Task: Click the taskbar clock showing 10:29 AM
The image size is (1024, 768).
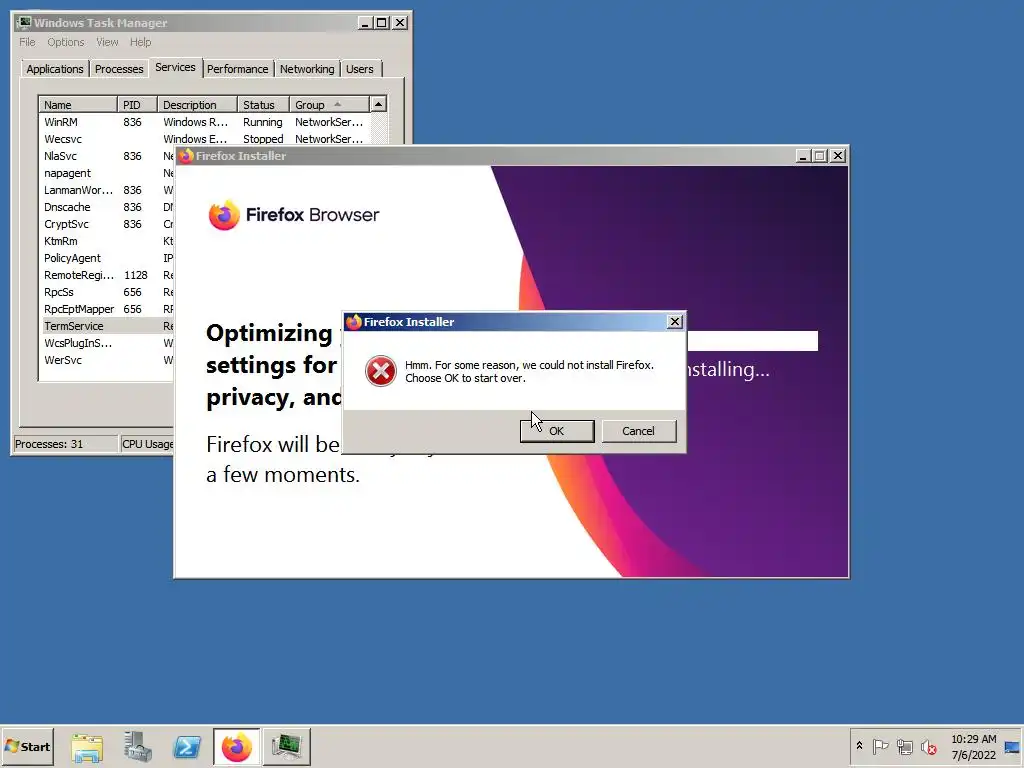Action: (974, 747)
